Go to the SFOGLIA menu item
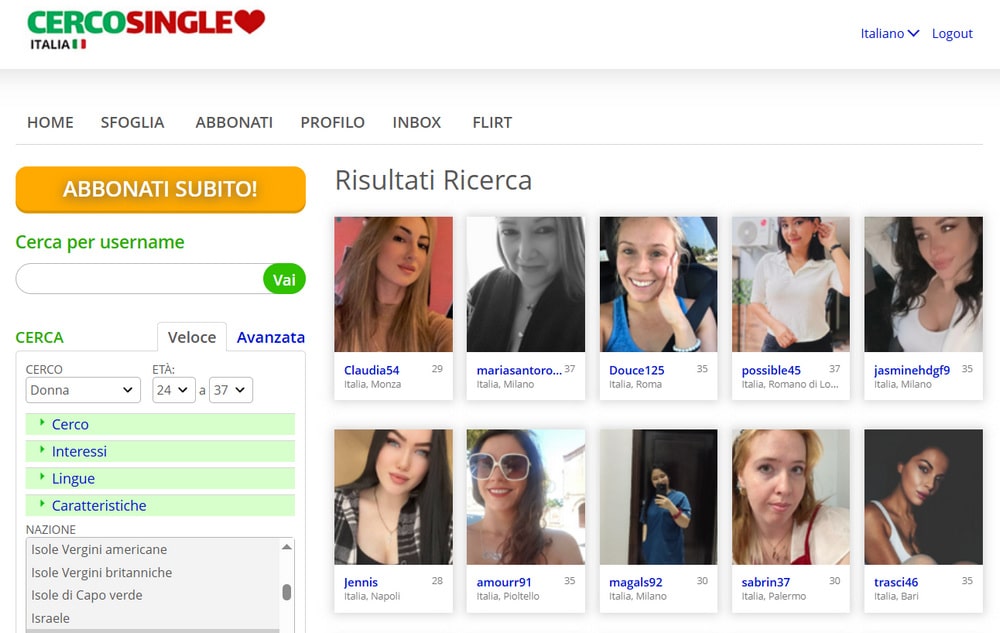This screenshot has height=633, width=1000. coord(133,122)
